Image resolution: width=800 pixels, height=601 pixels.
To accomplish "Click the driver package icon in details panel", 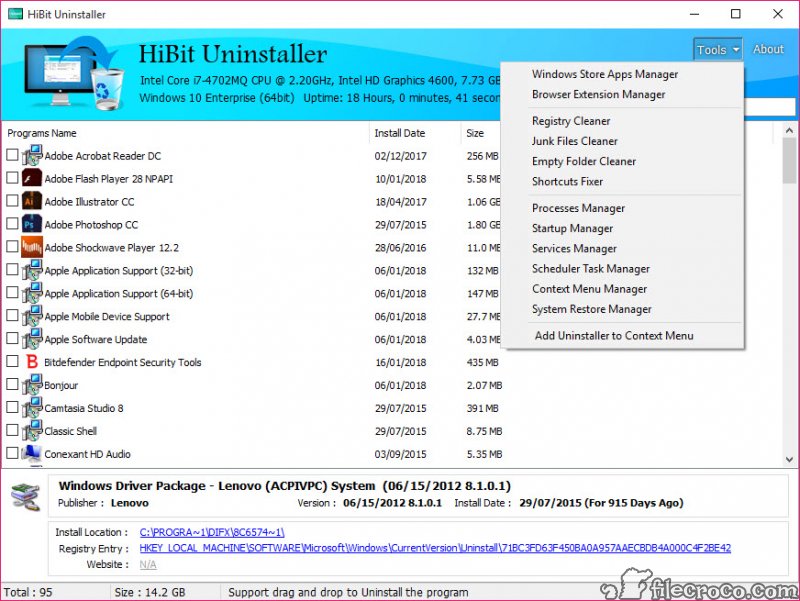I will [x=26, y=498].
